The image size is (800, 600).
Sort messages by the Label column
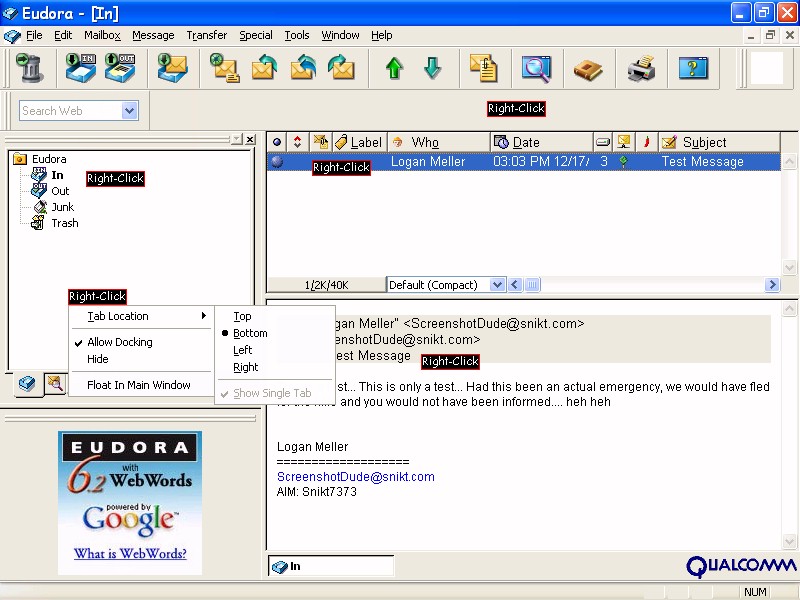(x=360, y=142)
